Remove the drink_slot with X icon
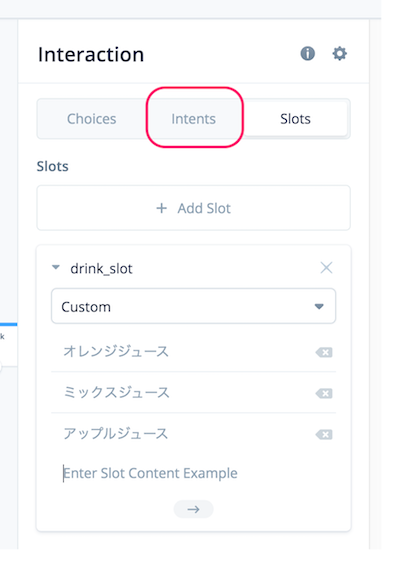Viewport: 400px width, 568px height. point(326,268)
